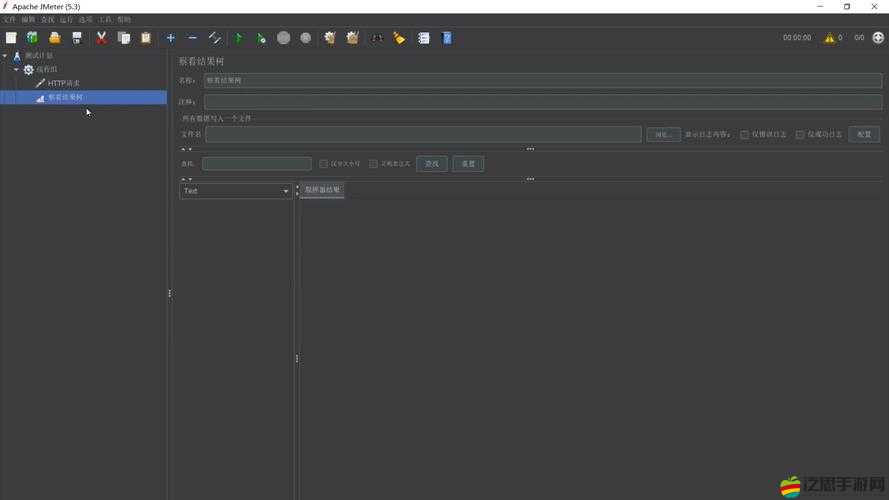The width and height of the screenshot is (889, 500).
Task: Open the File menu (文件)
Action: pyautogui.click(x=9, y=19)
